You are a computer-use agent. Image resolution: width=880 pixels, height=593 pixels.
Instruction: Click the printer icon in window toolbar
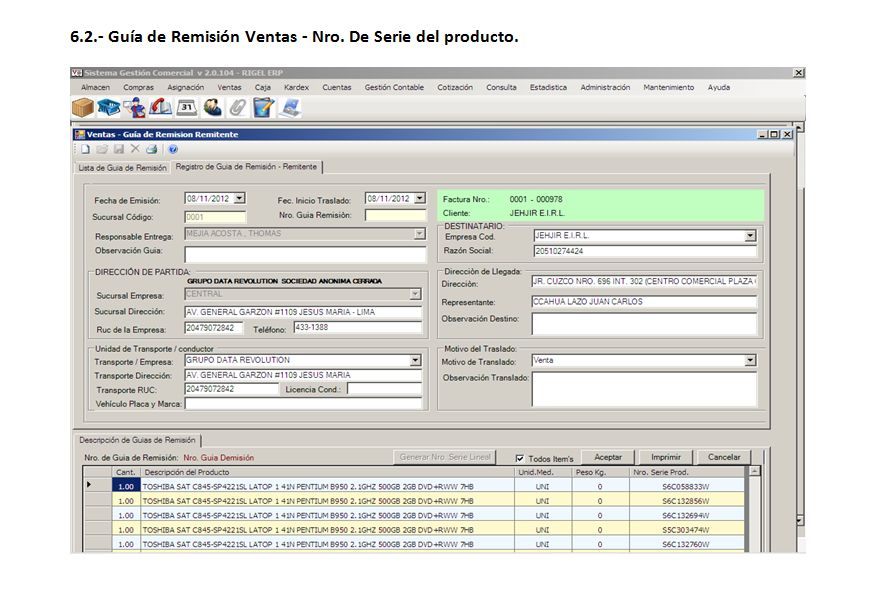(151, 149)
